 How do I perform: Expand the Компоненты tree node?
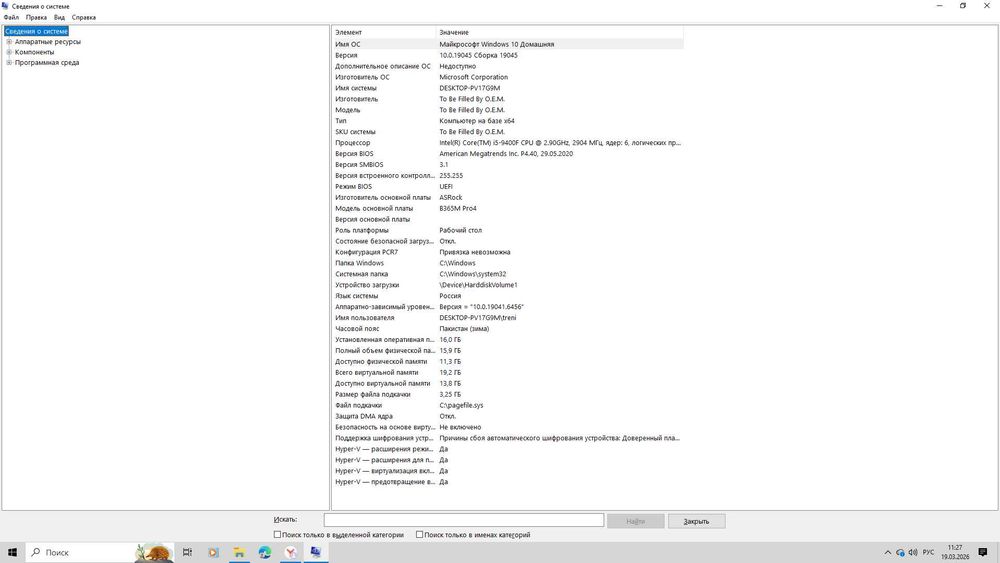pyautogui.click(x=9, y=52)
